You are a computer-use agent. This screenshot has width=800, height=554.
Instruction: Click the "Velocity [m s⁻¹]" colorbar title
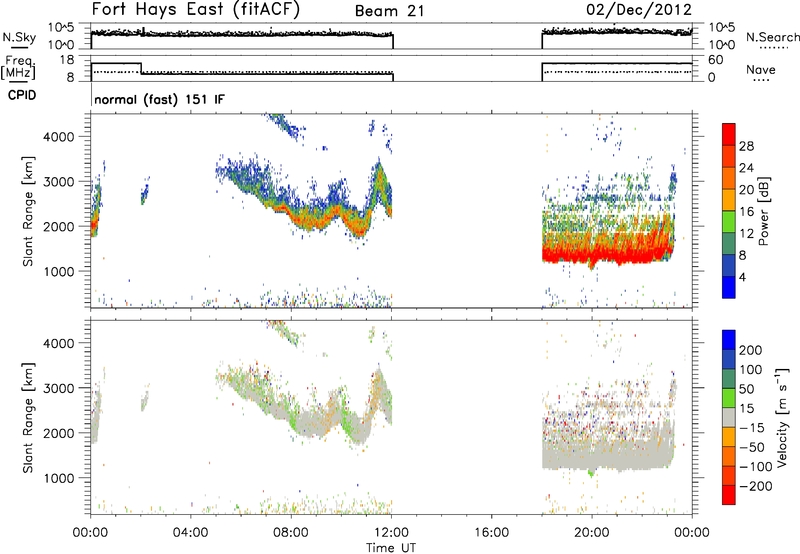(782, 417)
